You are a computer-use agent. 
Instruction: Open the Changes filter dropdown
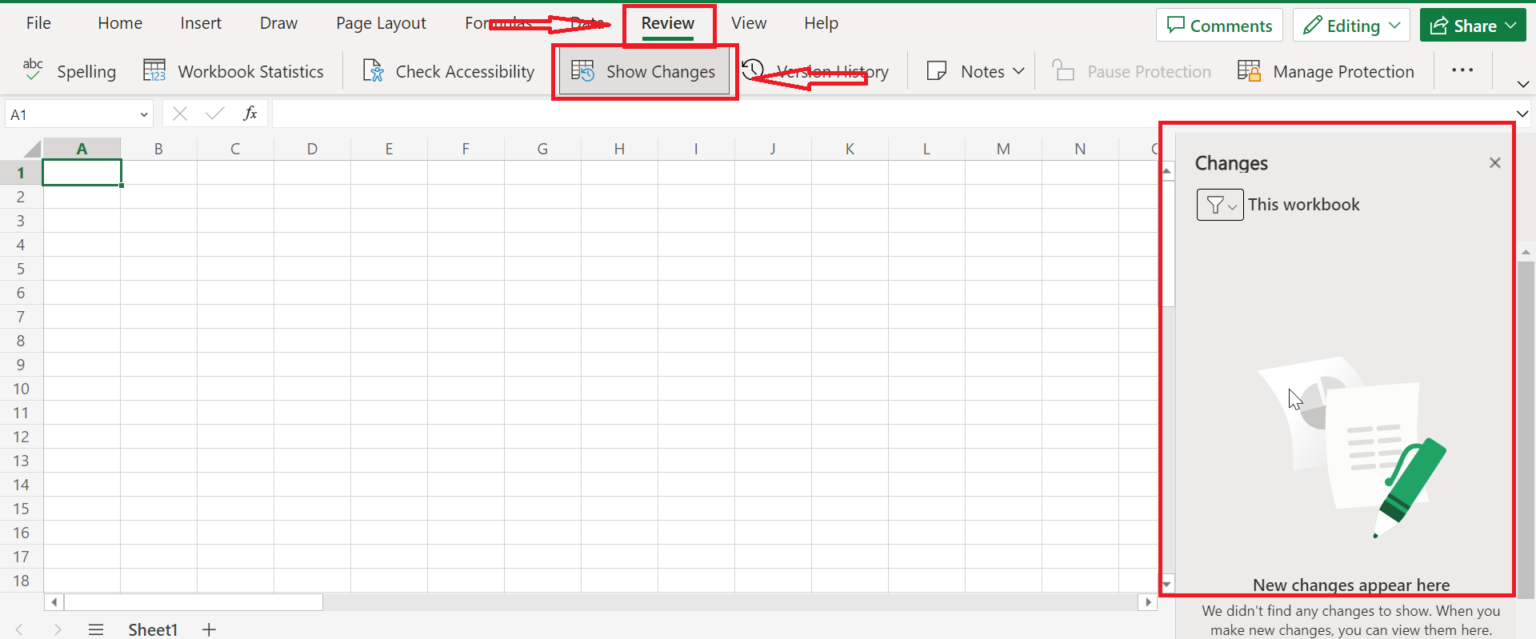[1219, 204]
